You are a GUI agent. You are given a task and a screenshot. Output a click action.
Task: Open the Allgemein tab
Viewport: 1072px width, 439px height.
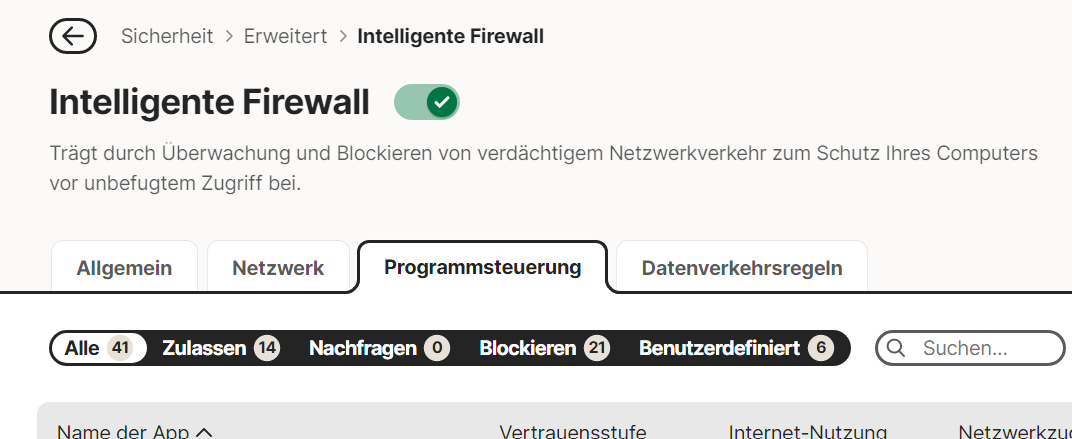click(124, 268)
